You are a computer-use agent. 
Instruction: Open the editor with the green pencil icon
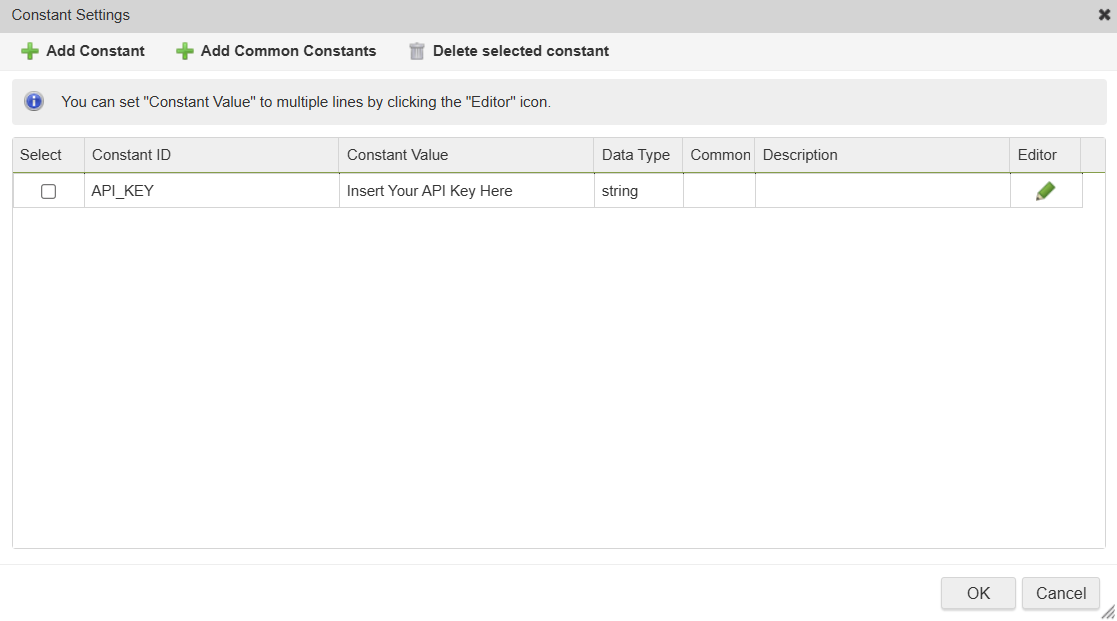click(1045, 191)
